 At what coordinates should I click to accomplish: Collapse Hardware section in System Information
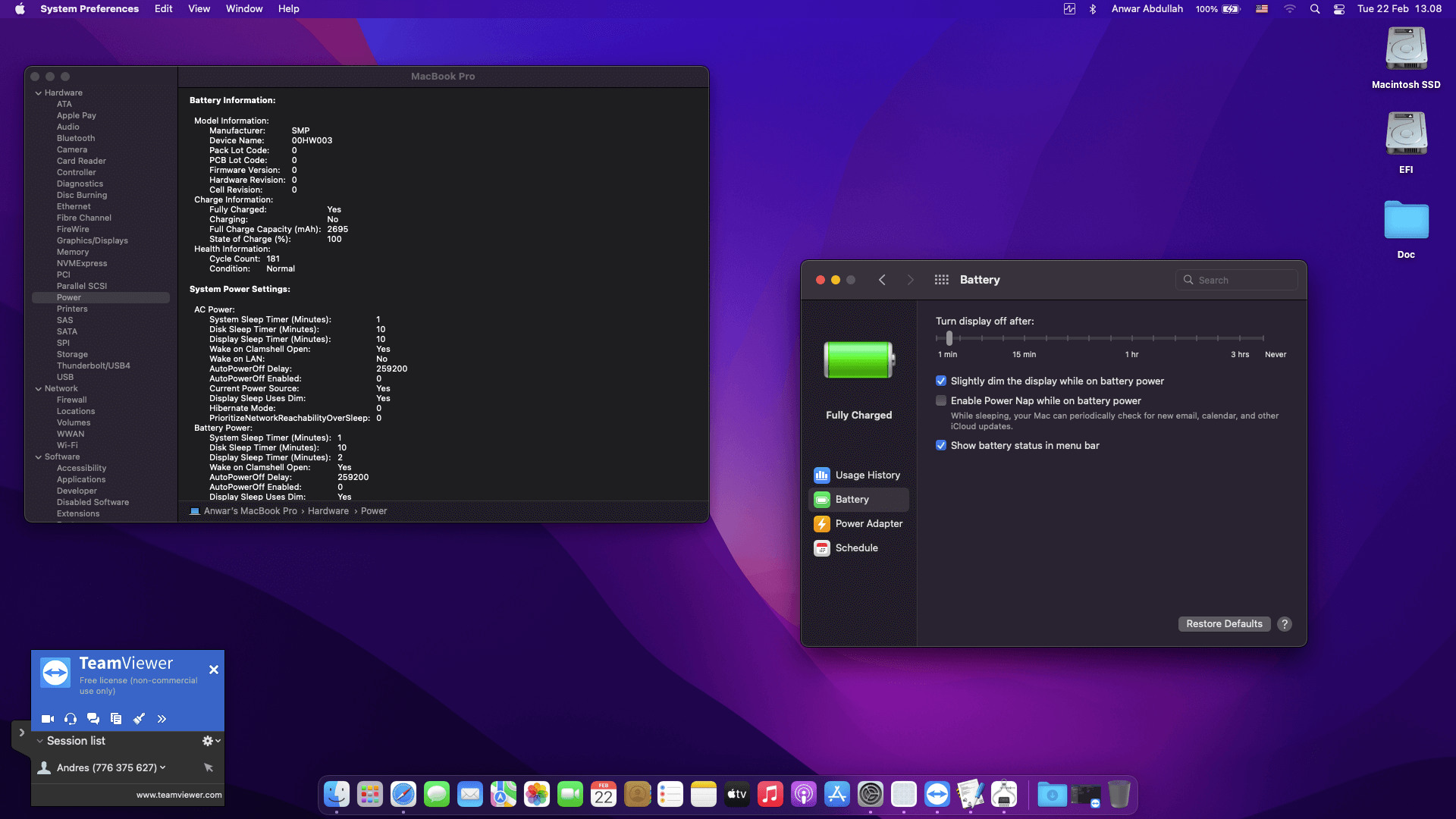pyautogui.click(x=38, y=93)
